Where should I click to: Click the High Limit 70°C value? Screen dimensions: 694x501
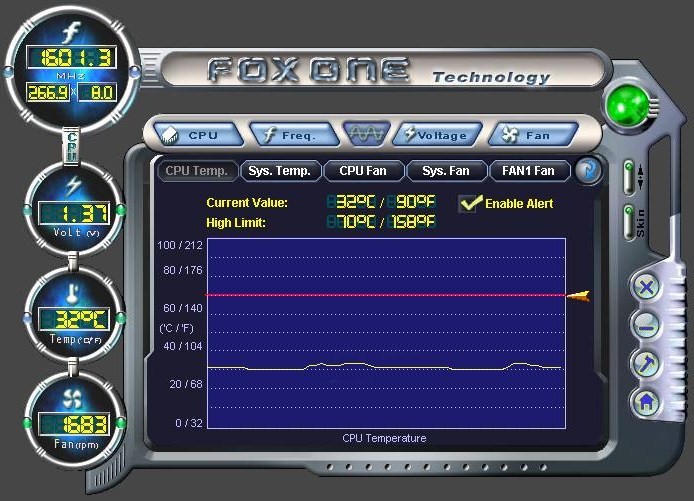[x=351, y=221]
